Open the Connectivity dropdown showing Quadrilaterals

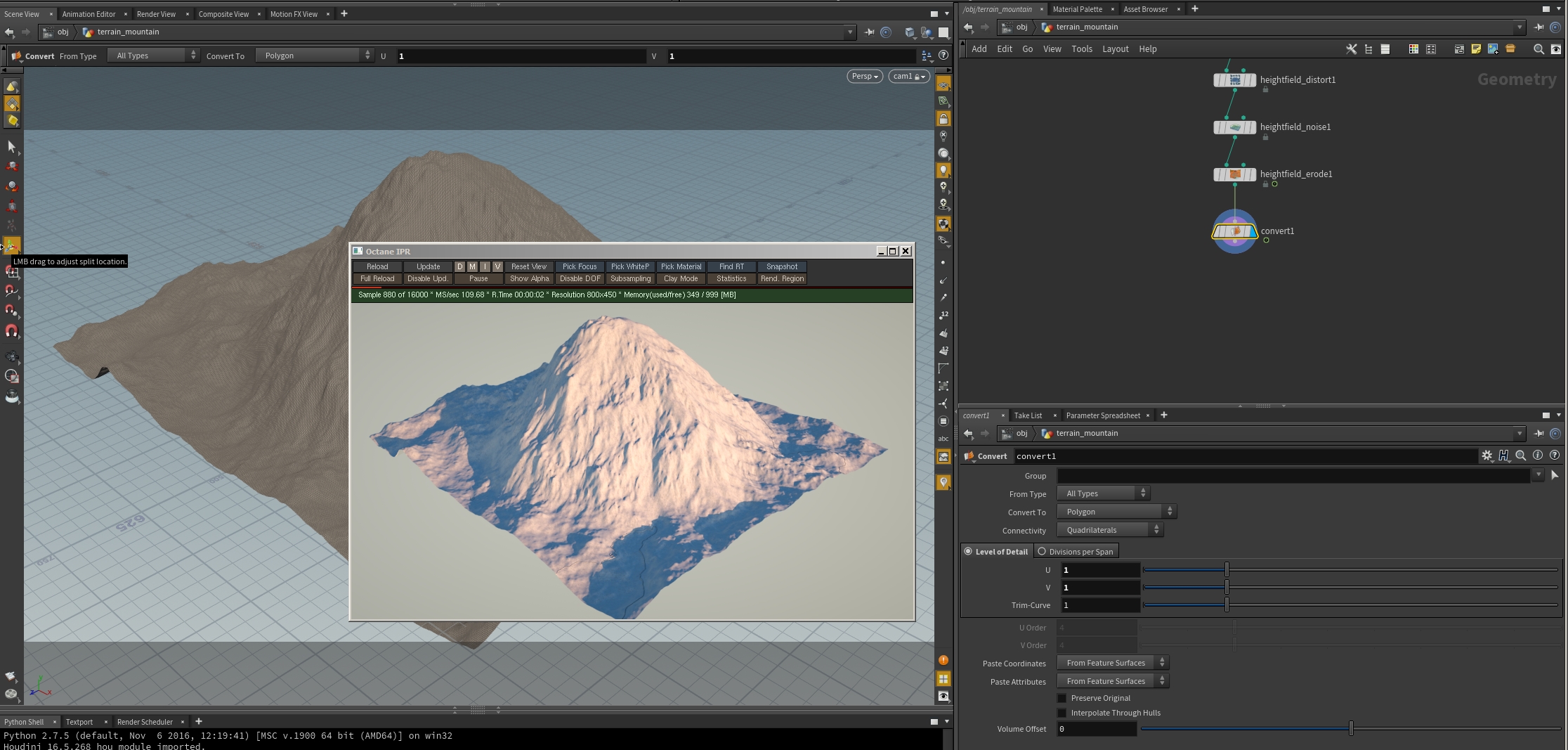pos(1110,530)
